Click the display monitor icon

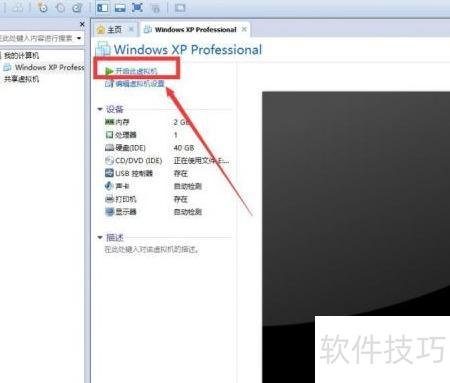[109, 212]
